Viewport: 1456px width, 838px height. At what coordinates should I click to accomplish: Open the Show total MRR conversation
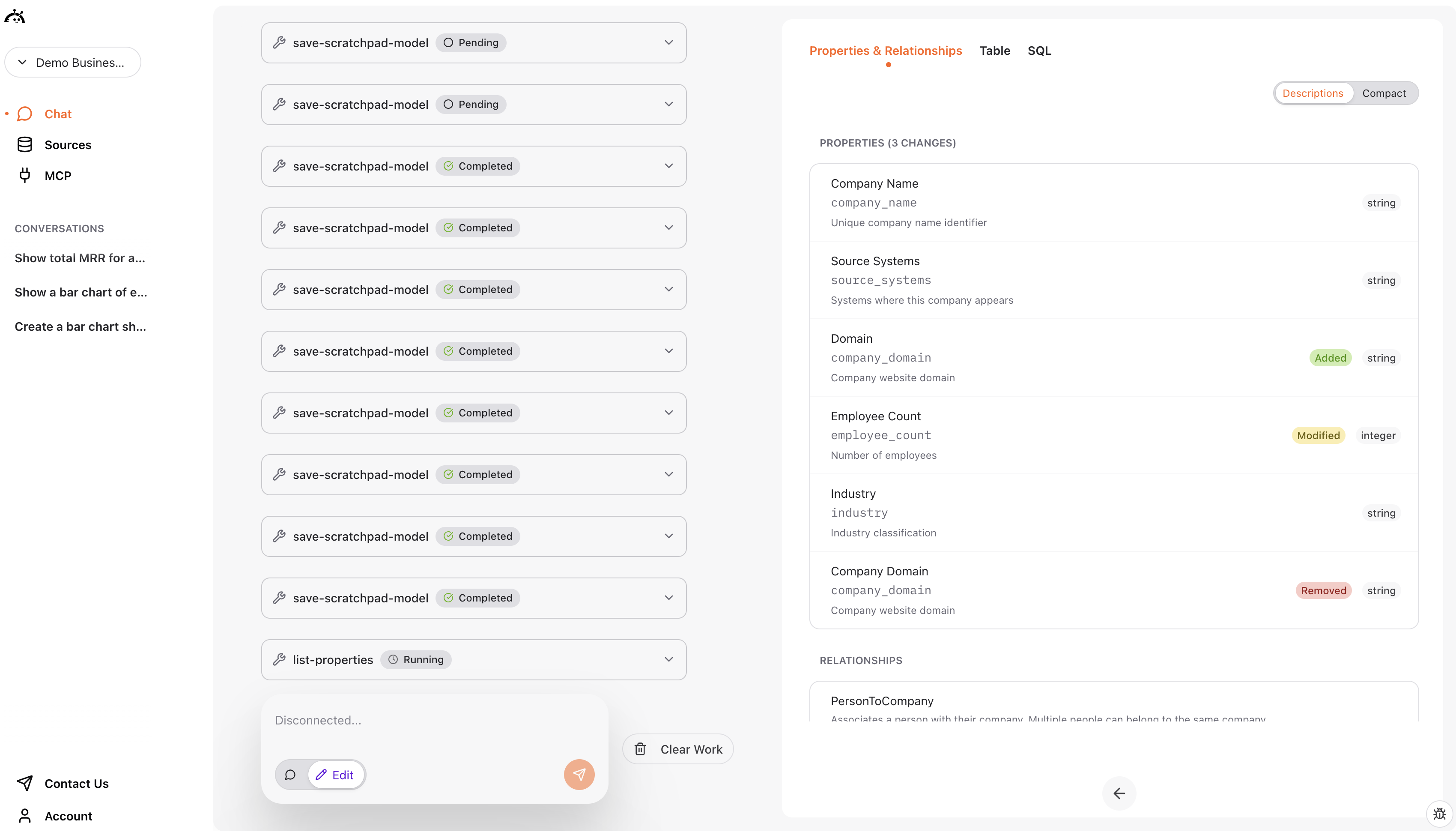[79, 258]
